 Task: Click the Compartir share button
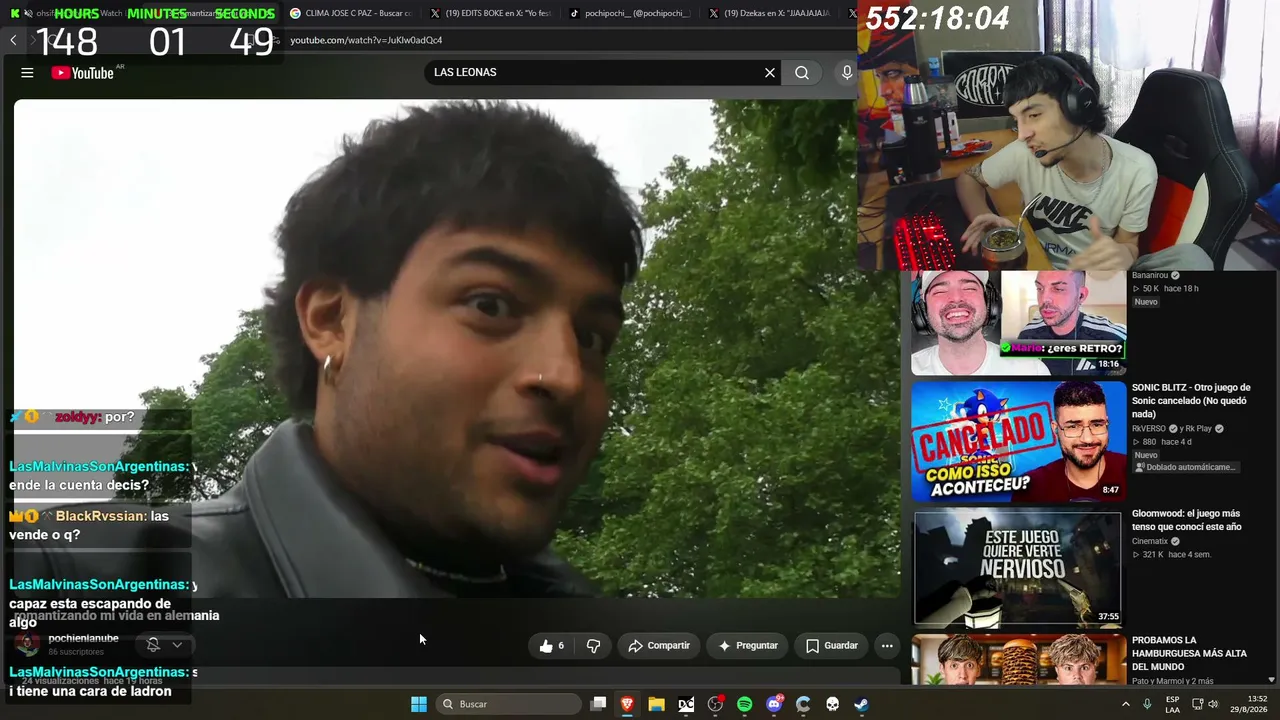(659, 646)
